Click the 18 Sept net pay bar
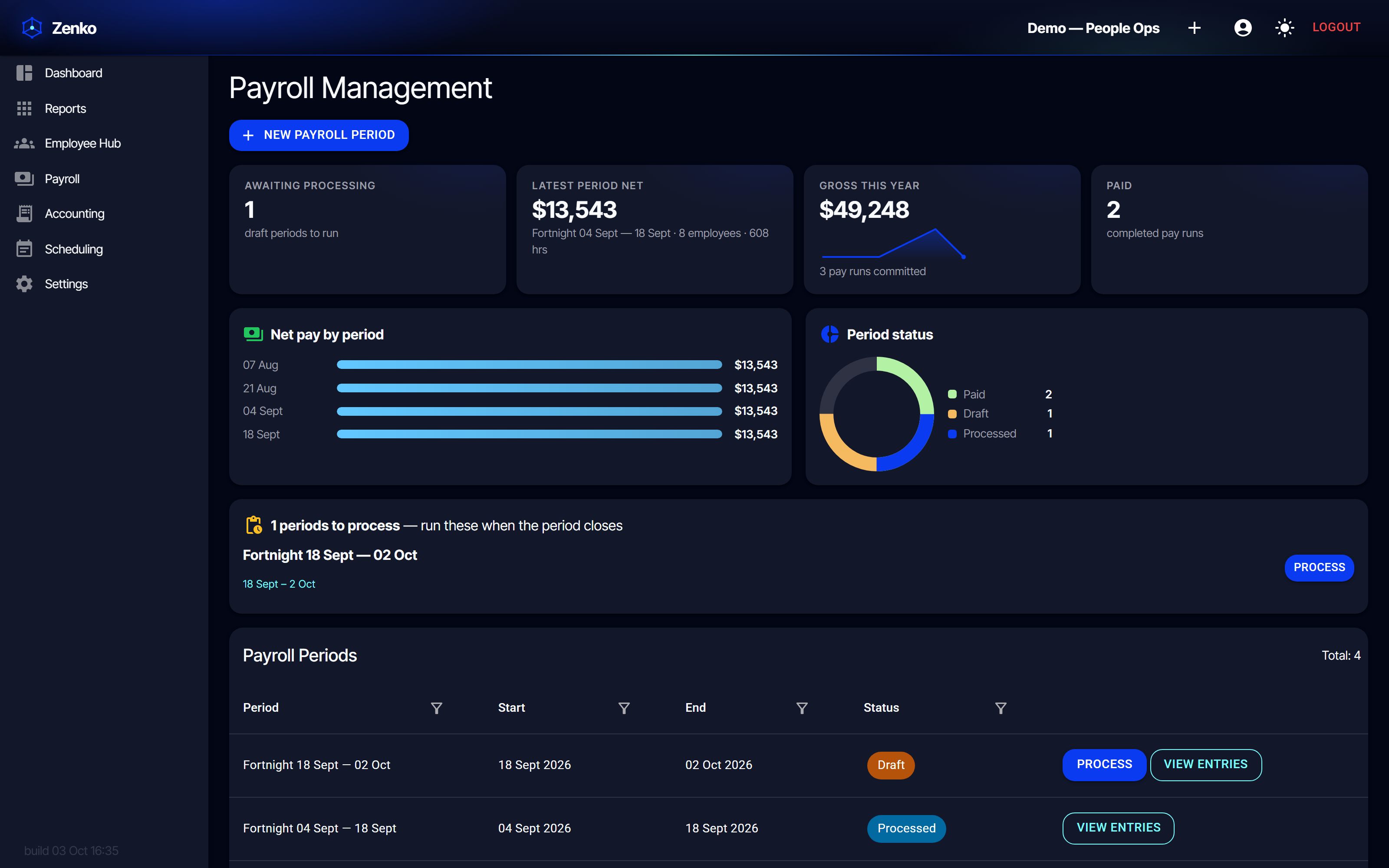1389x868 pixels. 529,434
